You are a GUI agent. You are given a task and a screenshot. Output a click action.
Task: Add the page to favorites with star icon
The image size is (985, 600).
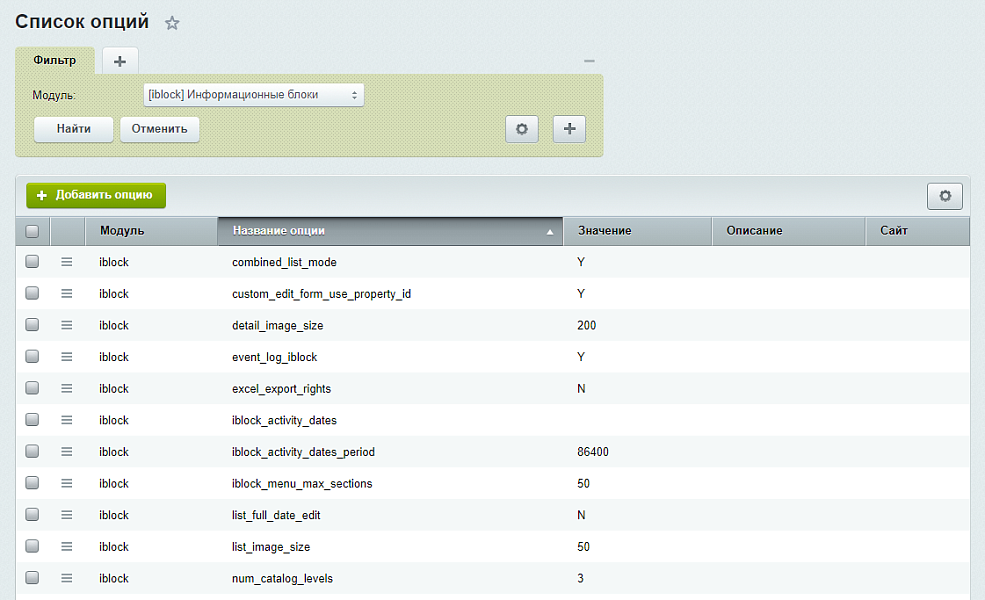click(x=172, y=23)
